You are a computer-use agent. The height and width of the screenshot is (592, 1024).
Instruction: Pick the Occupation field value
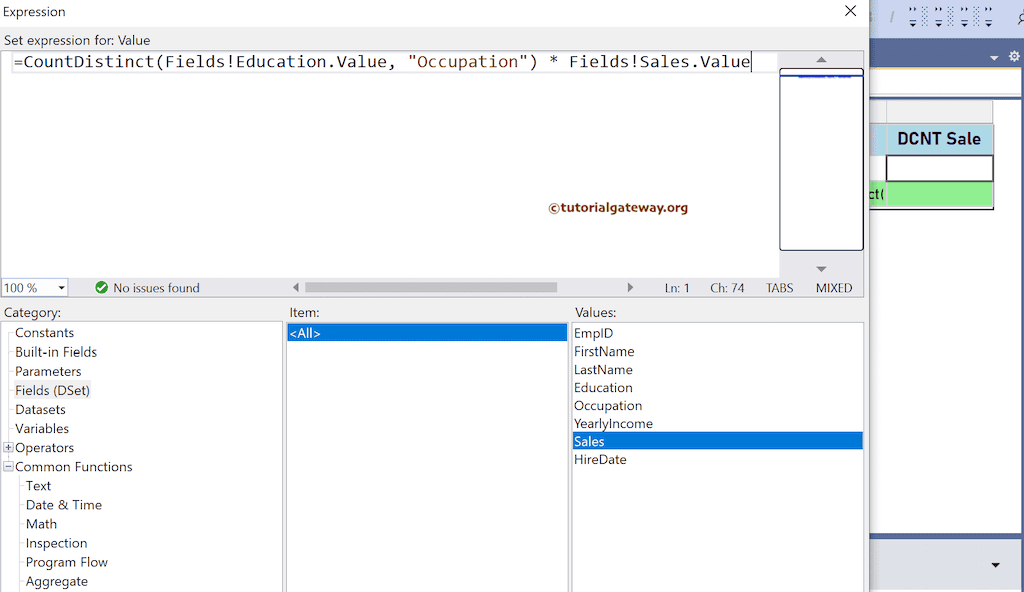pyautogui.click(x=608, y=406)
